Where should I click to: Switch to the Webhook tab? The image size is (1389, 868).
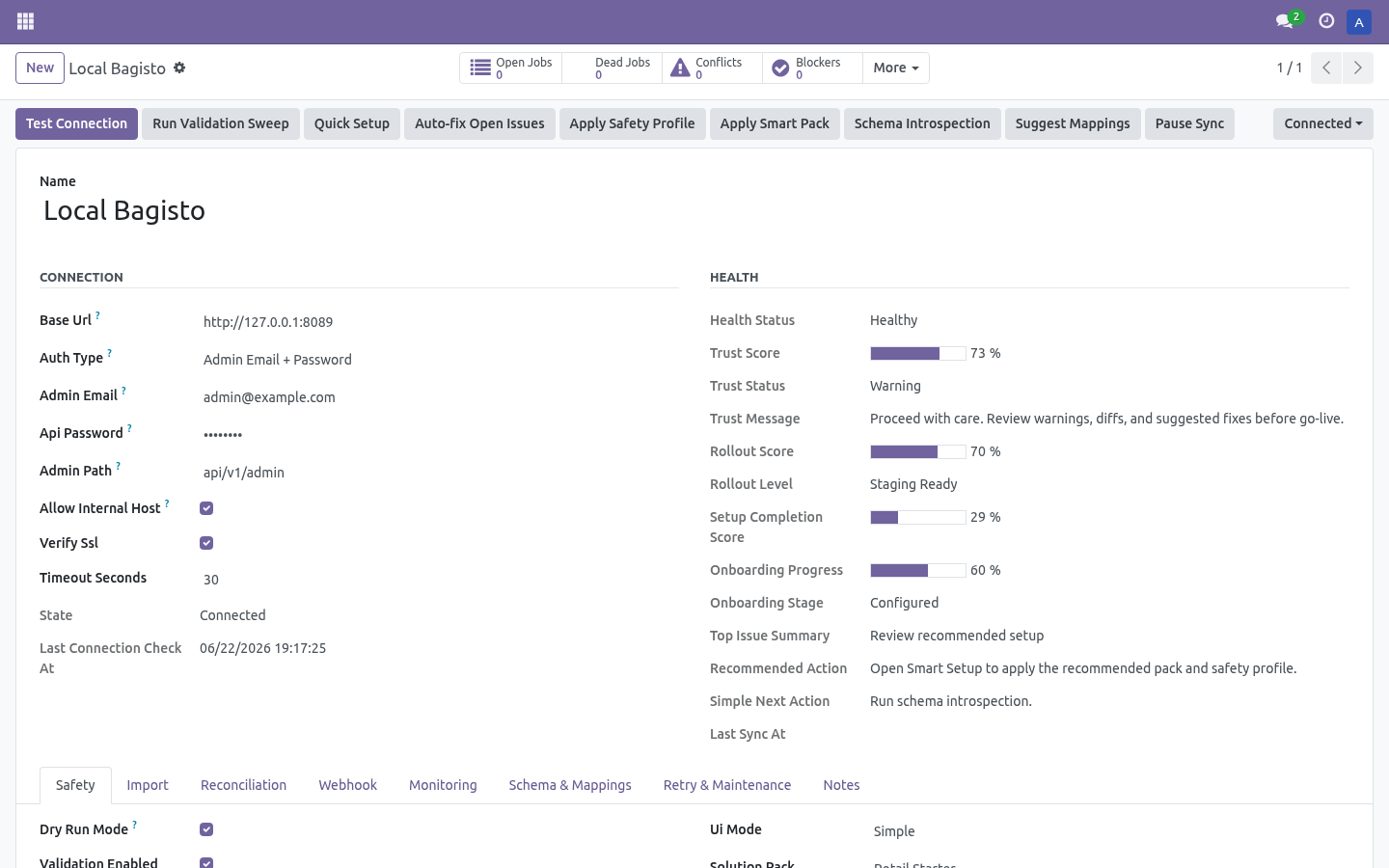pyautogui.click(x=347, y=785)
